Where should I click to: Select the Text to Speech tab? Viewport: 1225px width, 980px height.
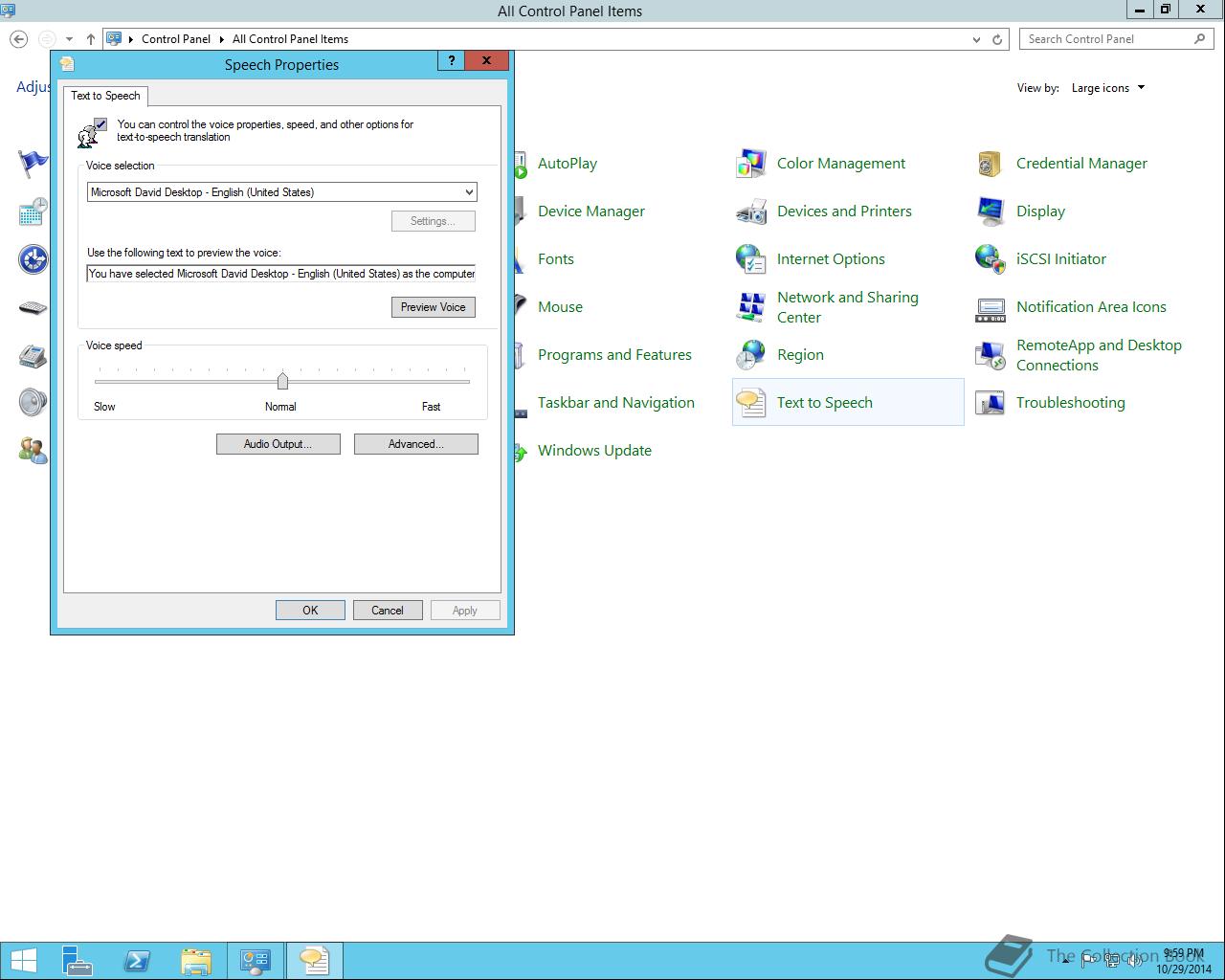pos(106,96)
